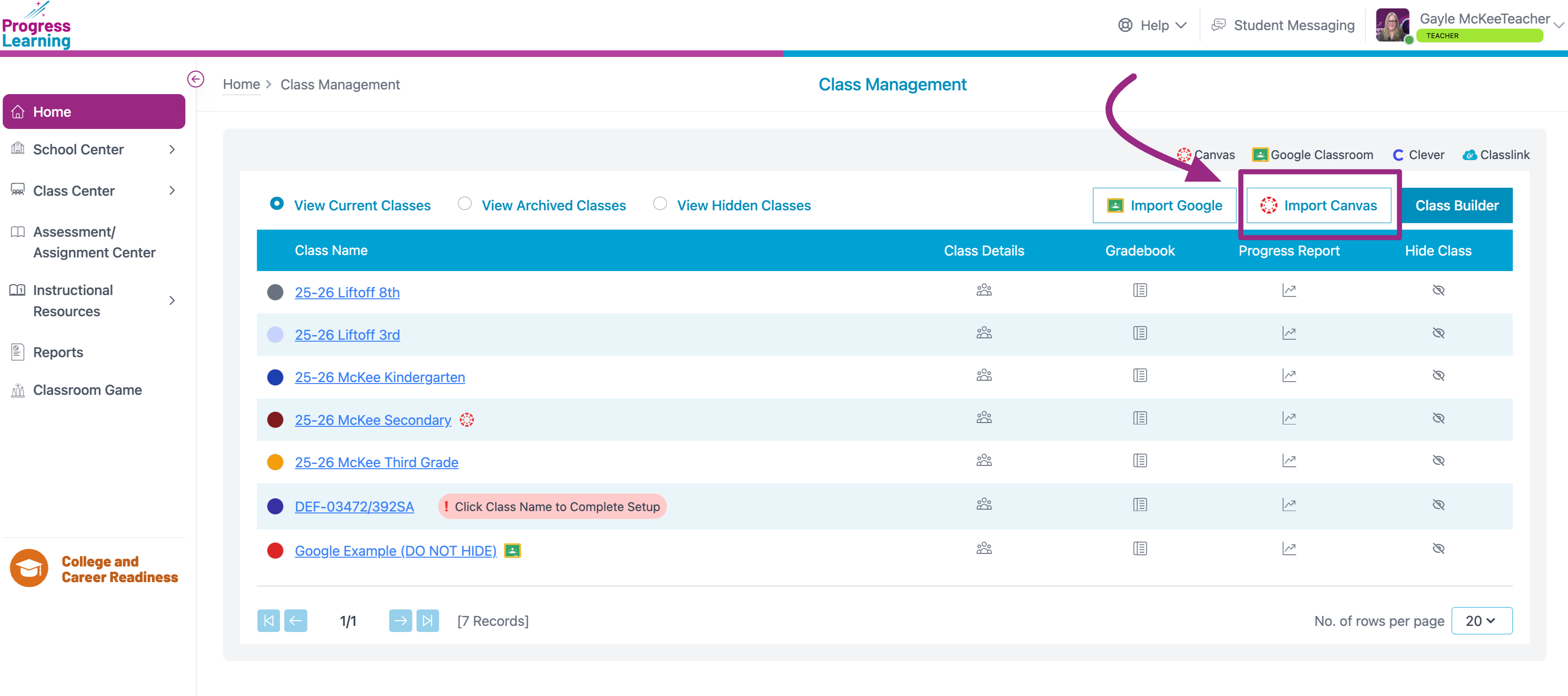1568x696 pixels.
Task: Open gradebook for Google Example class
Action: 1140,549
